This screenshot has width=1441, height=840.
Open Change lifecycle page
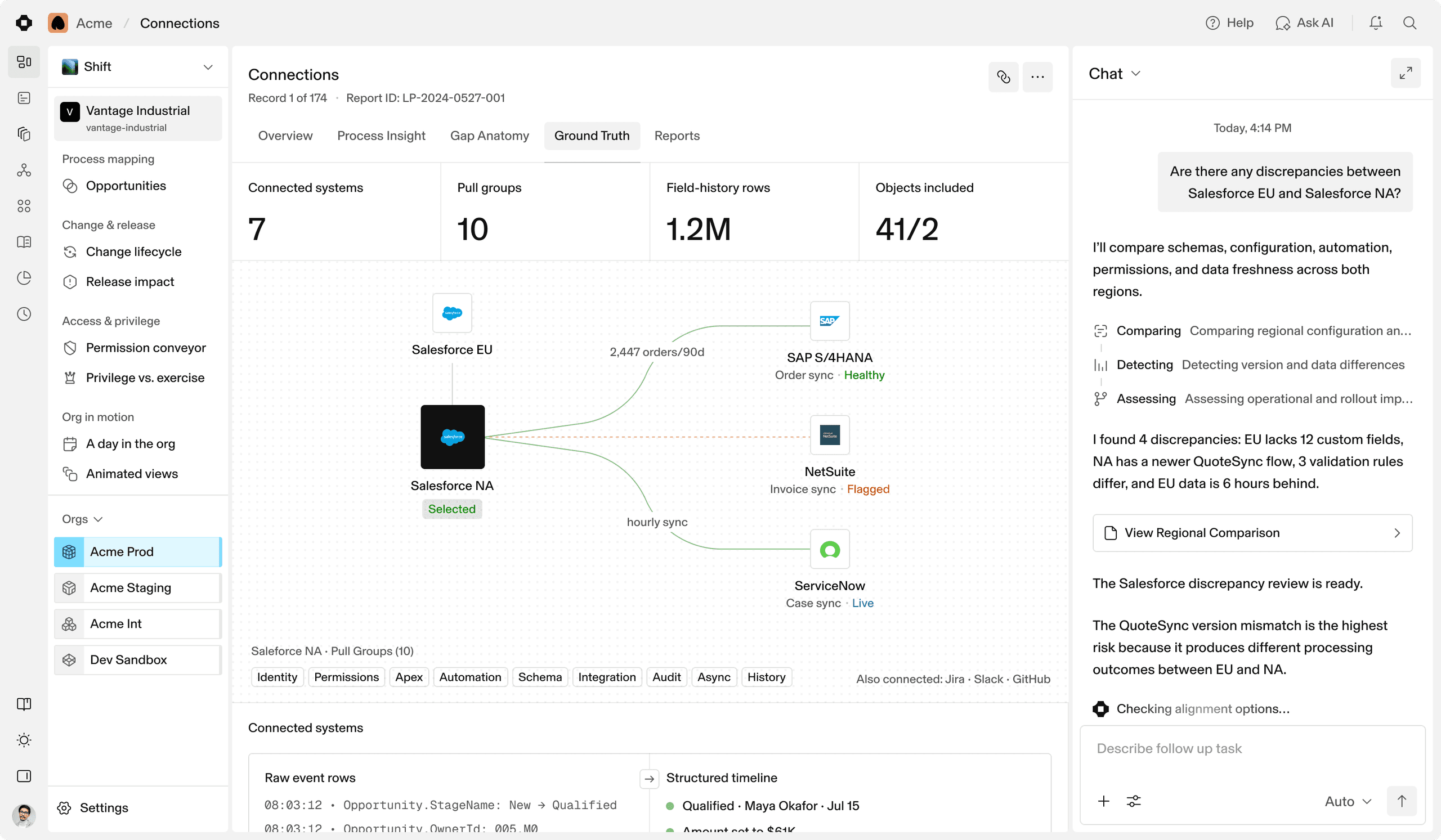(138, 251)
